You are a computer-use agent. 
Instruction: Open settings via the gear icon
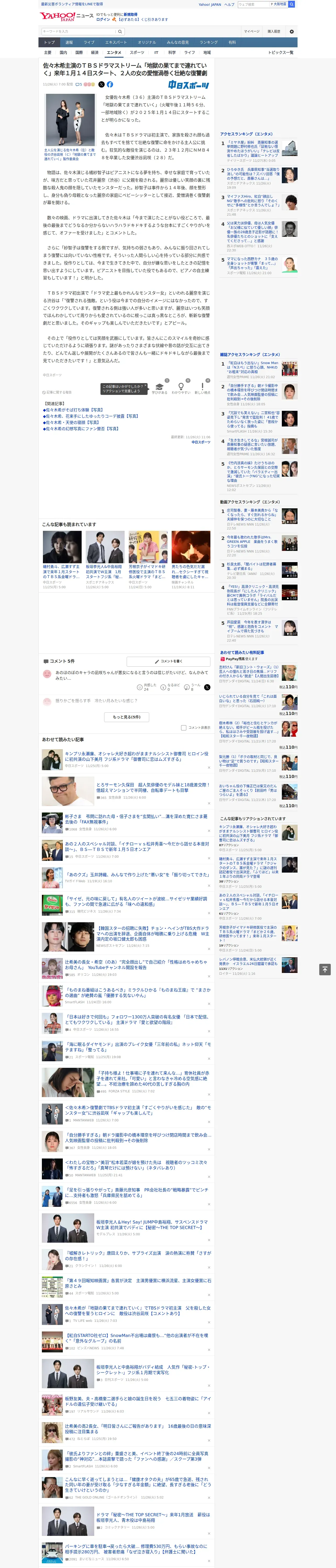click(x=292, y=31)
